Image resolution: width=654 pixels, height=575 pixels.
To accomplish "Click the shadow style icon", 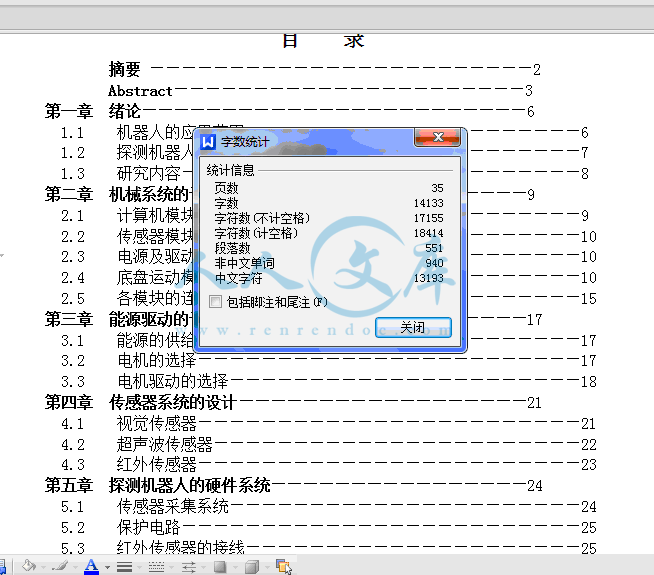I will coord(220,567).
